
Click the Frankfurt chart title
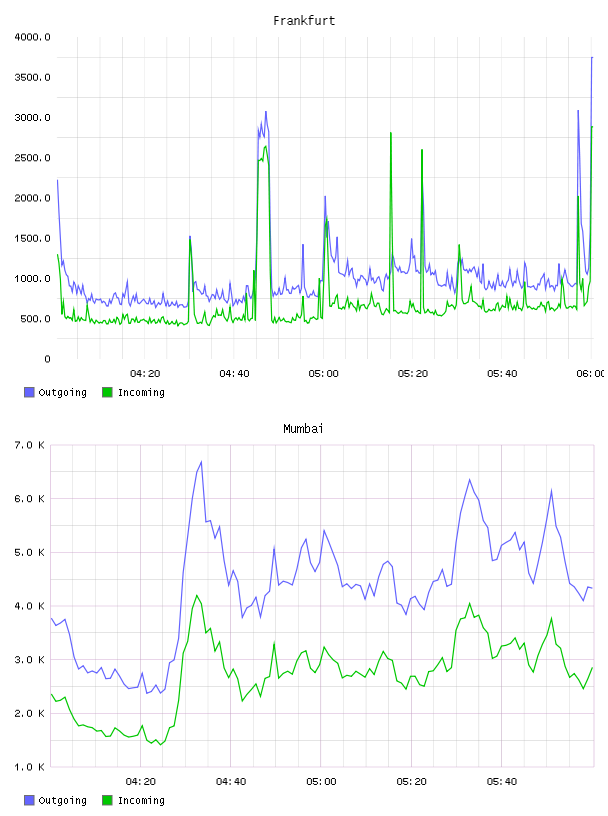304,21
